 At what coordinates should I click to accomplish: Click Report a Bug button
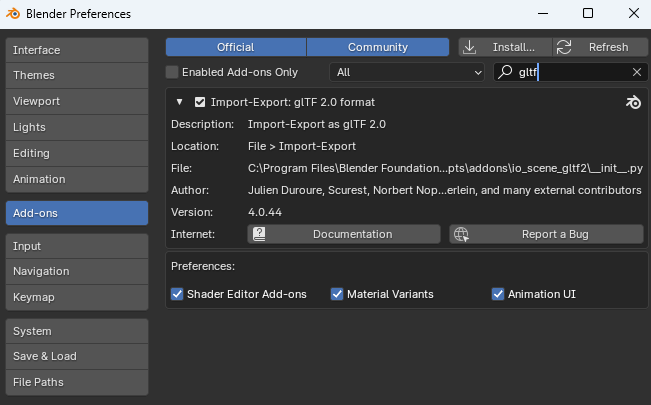click(x=546, y=234)
